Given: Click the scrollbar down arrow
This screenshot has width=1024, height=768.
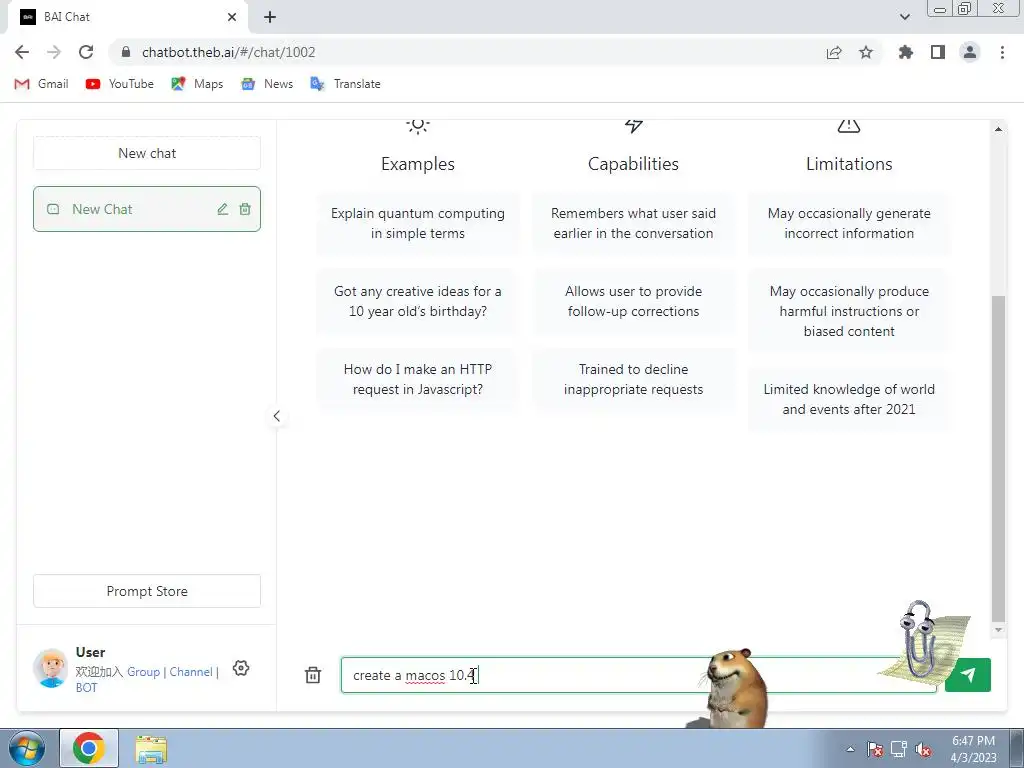Looking at the screenshot, I should click(998, 630).
